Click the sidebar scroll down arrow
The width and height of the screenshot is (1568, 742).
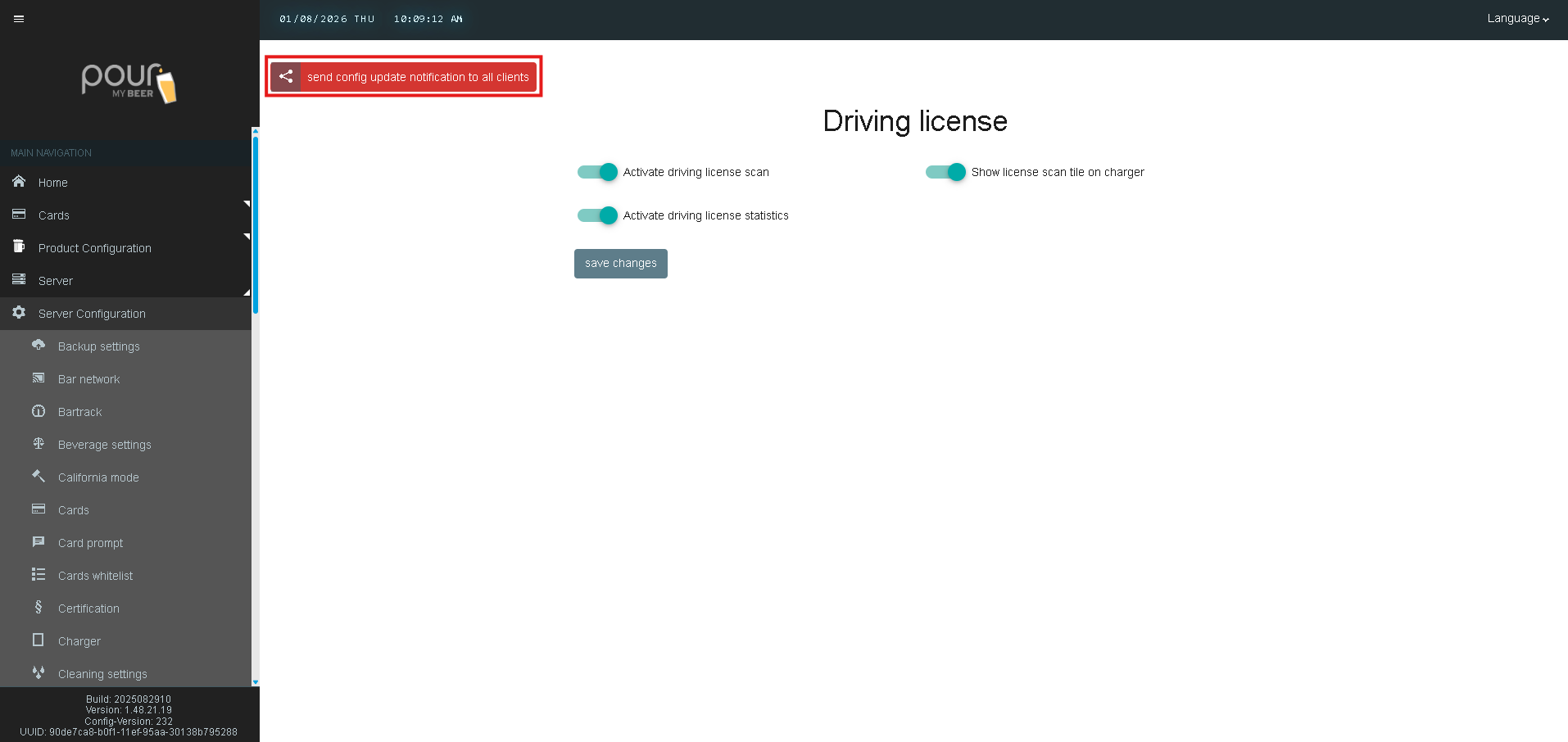(x=256, y=681)
